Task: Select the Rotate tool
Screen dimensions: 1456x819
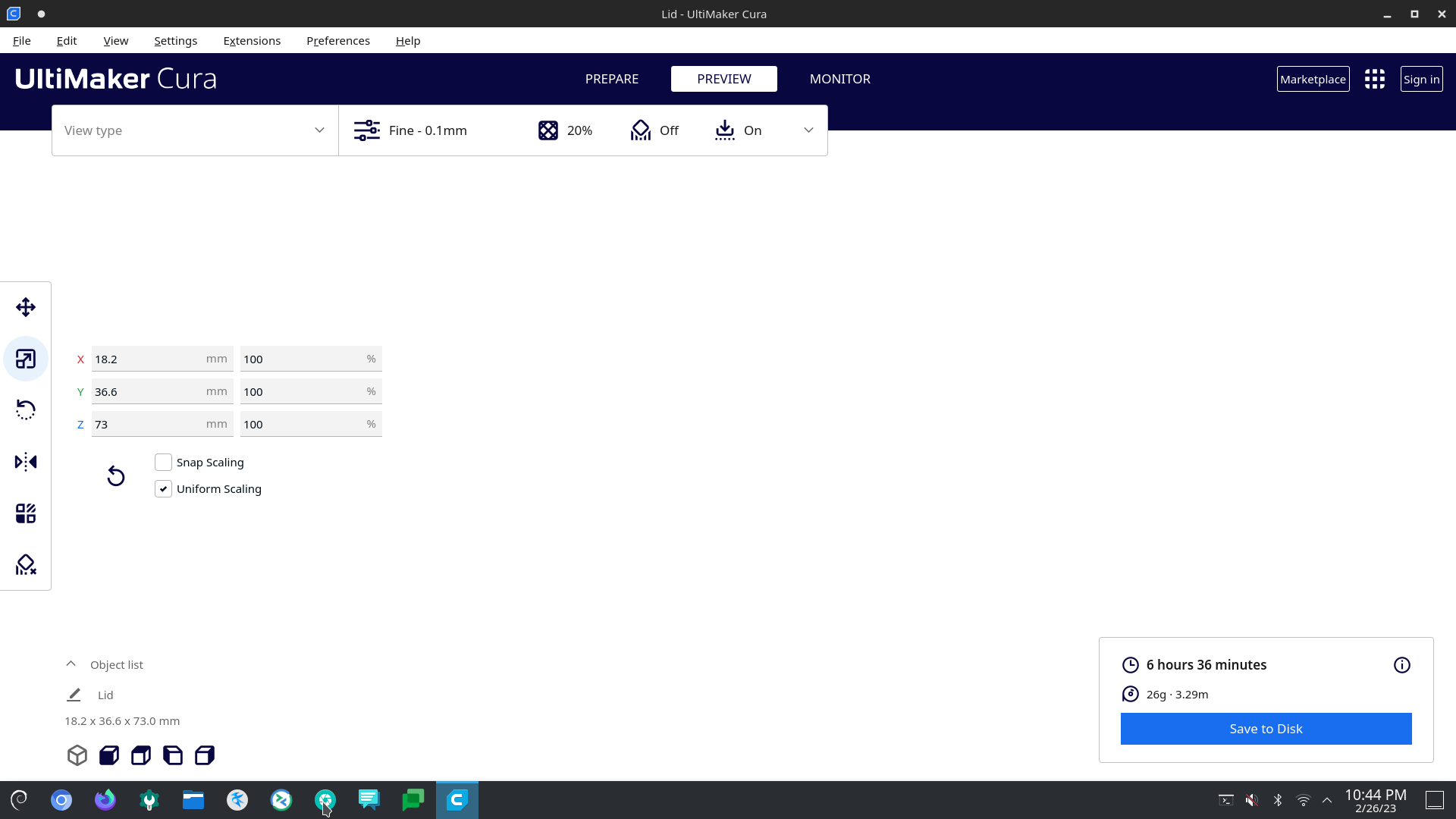Action: point(25,409)
